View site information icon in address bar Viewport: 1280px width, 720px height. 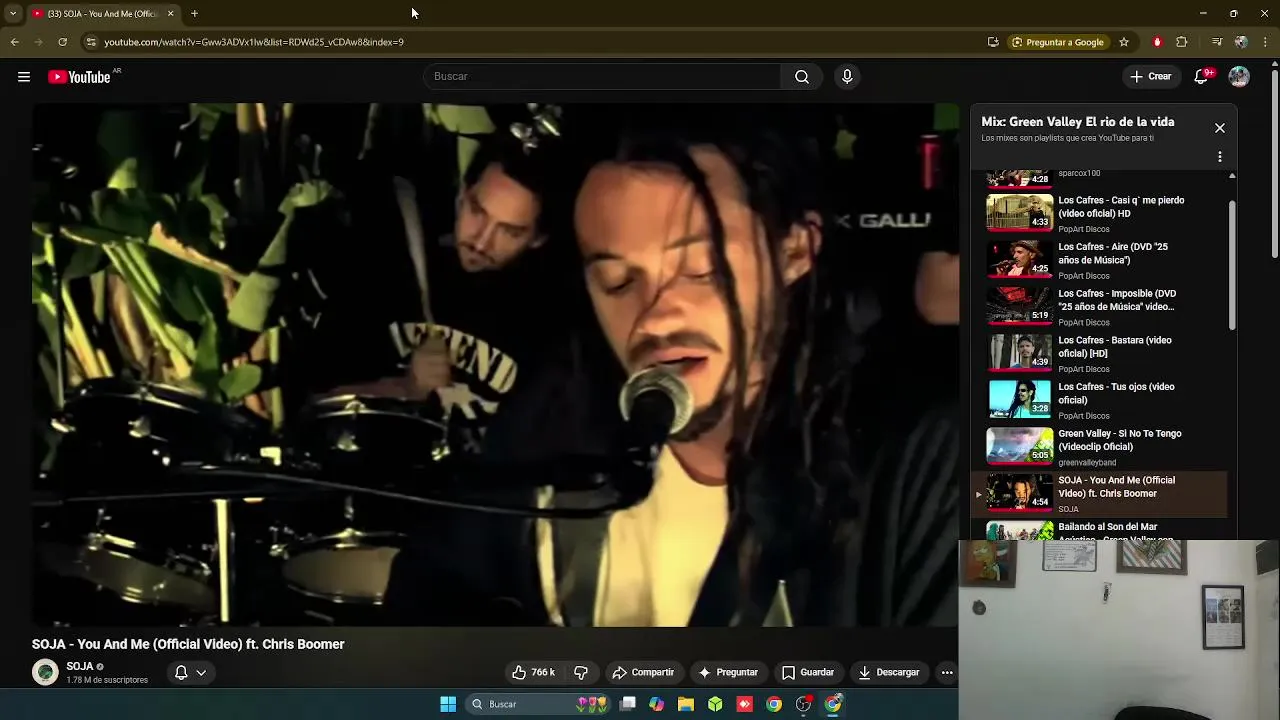click(x=90, y=42)
